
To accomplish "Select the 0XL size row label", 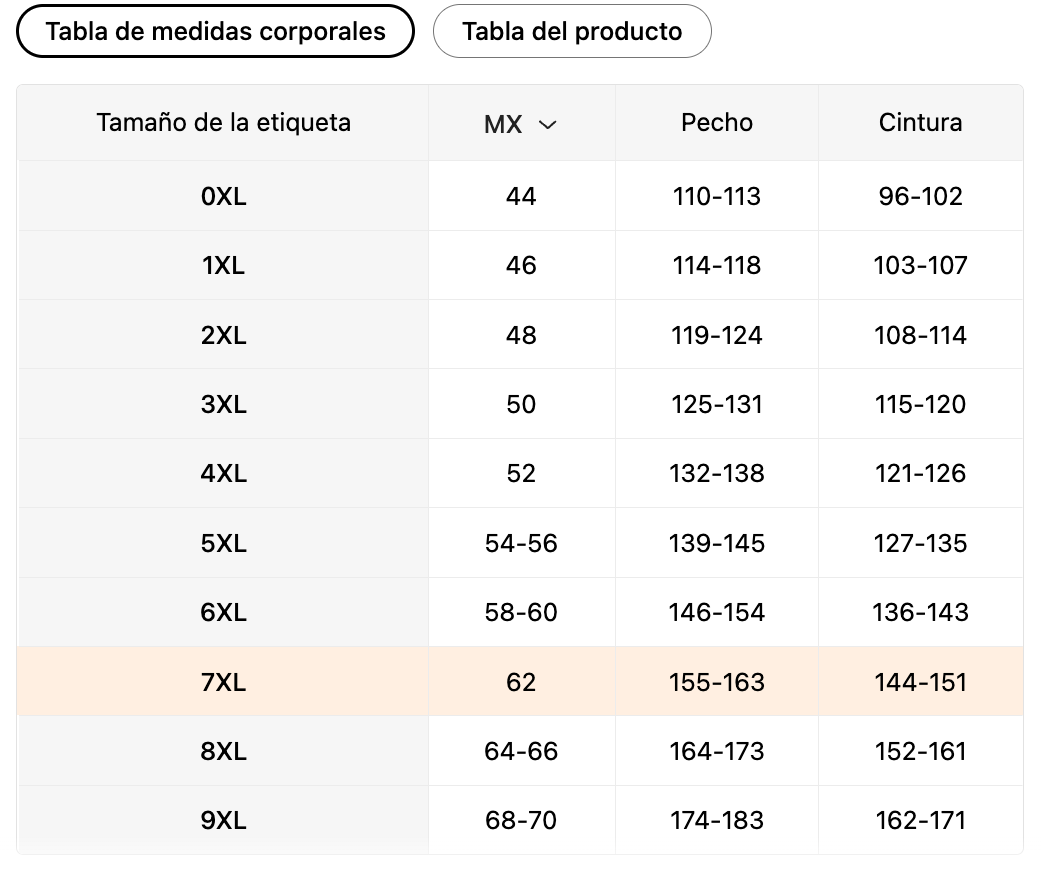I will 223,196.
